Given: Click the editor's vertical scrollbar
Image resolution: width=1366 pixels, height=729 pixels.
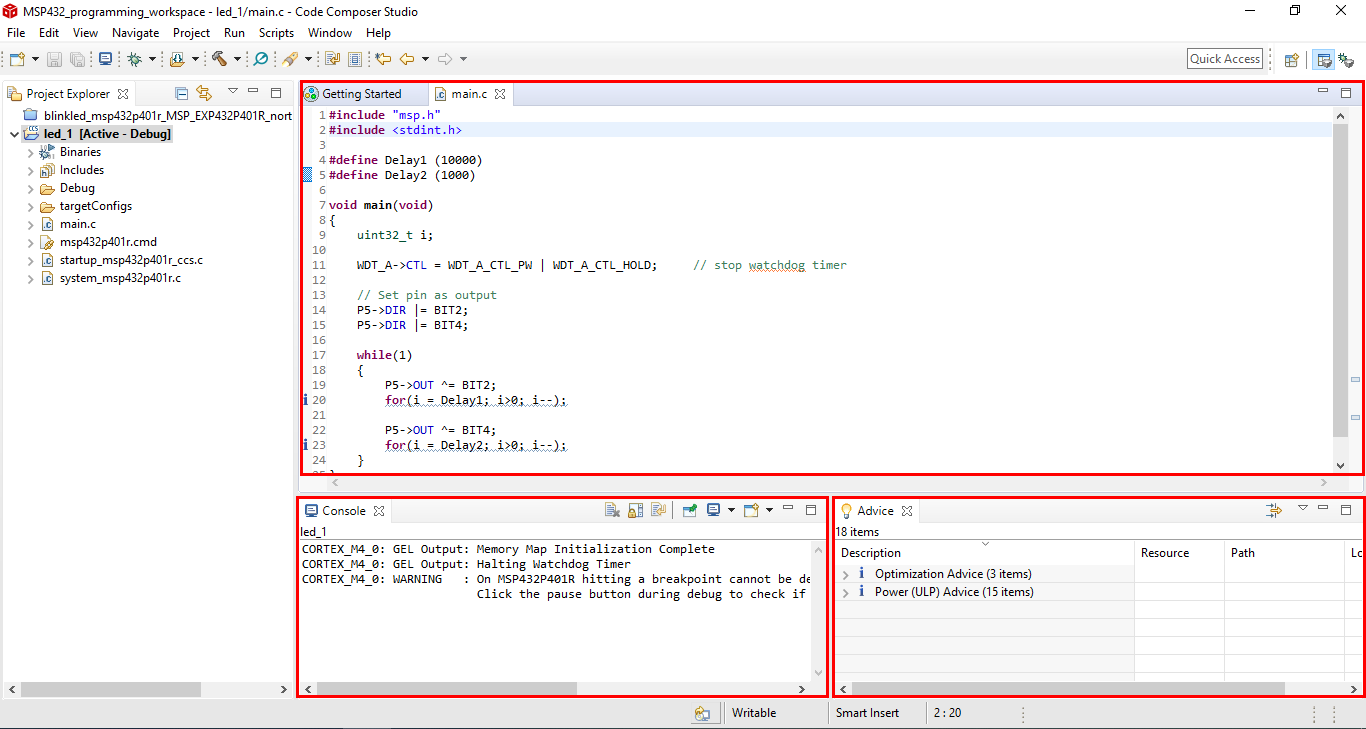Looking at the screenshot, I should pyautogui.click(x=1341, y=280).
